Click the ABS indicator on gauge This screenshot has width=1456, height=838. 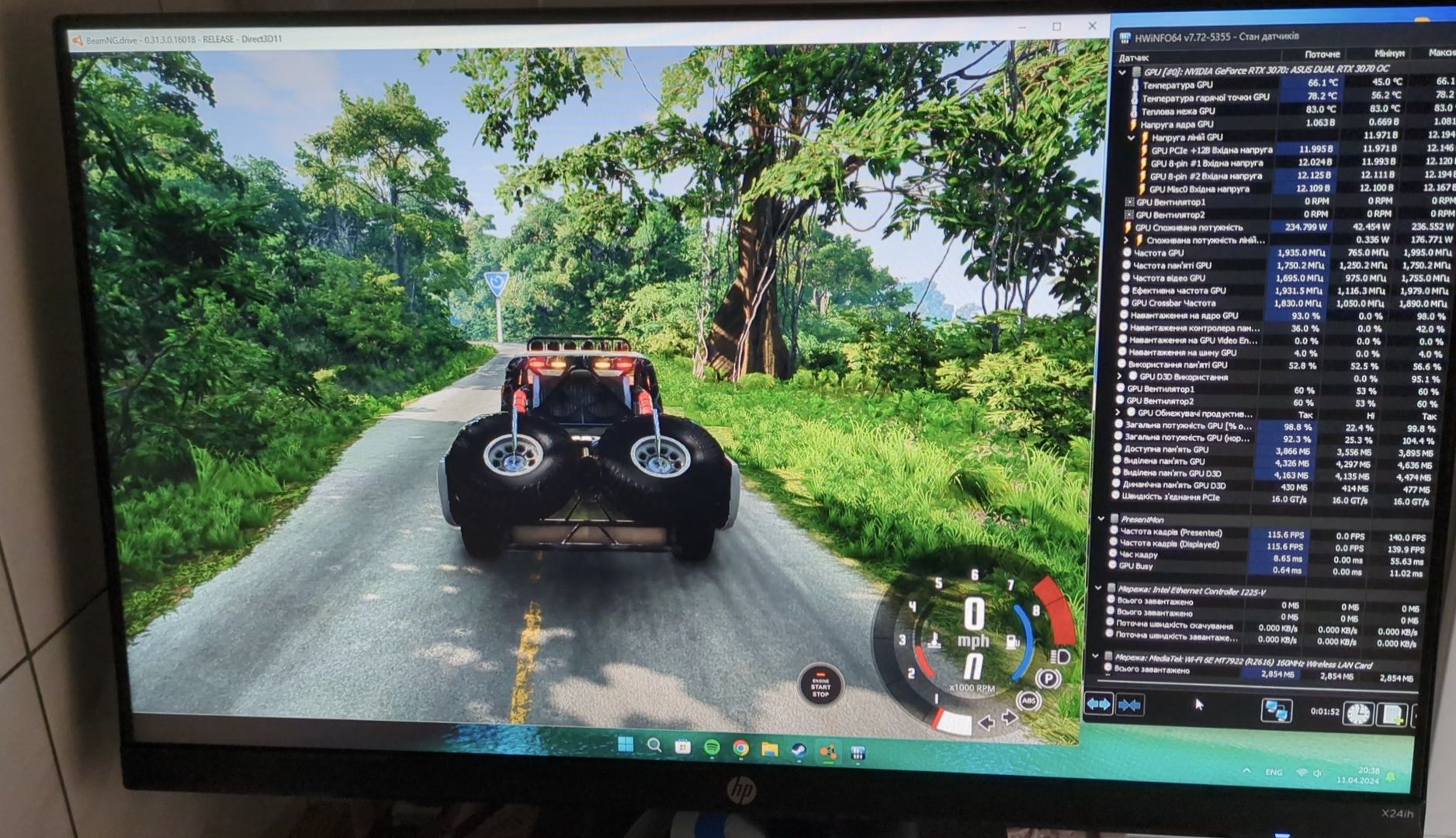coord(1029,701)
